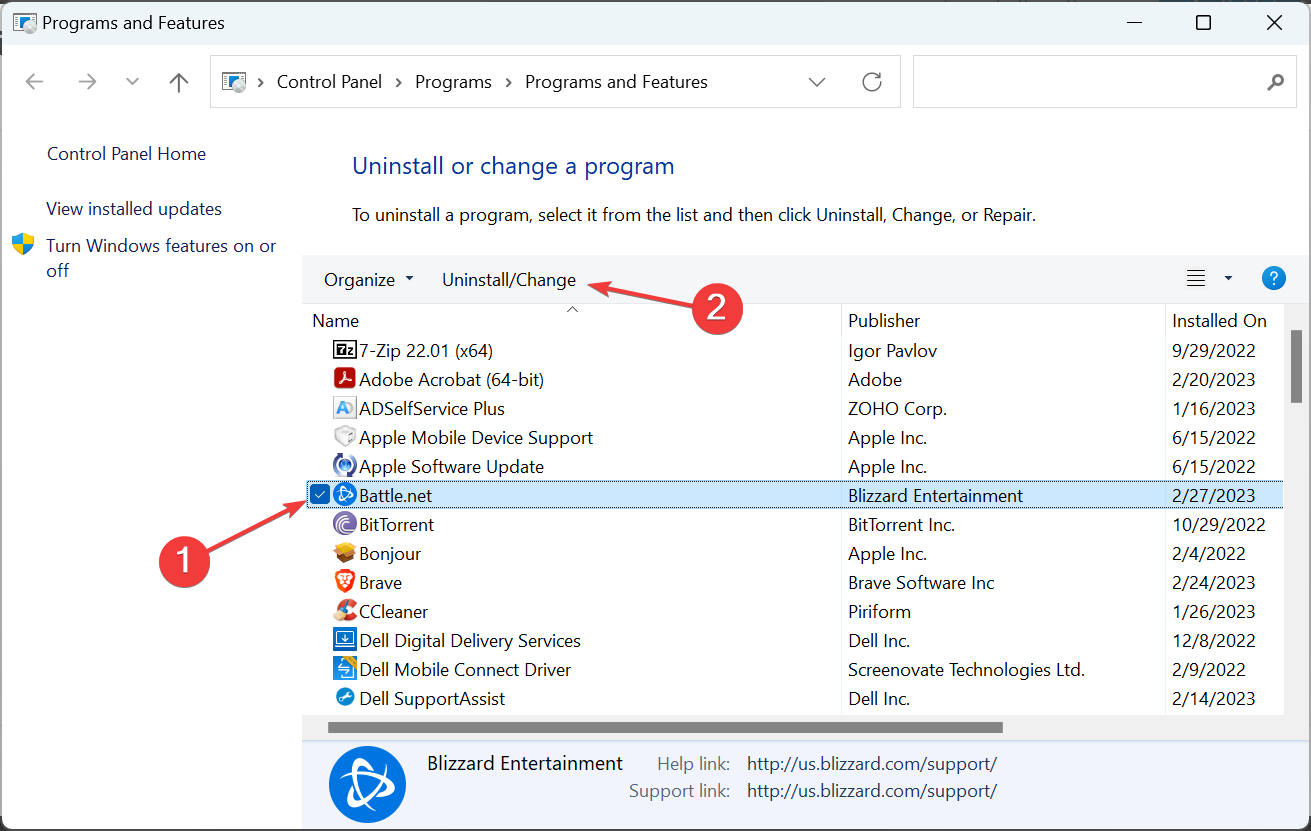1311x831 pixels.
Task: Click the Apple Mobile Device Support icon
Action: 344,438
